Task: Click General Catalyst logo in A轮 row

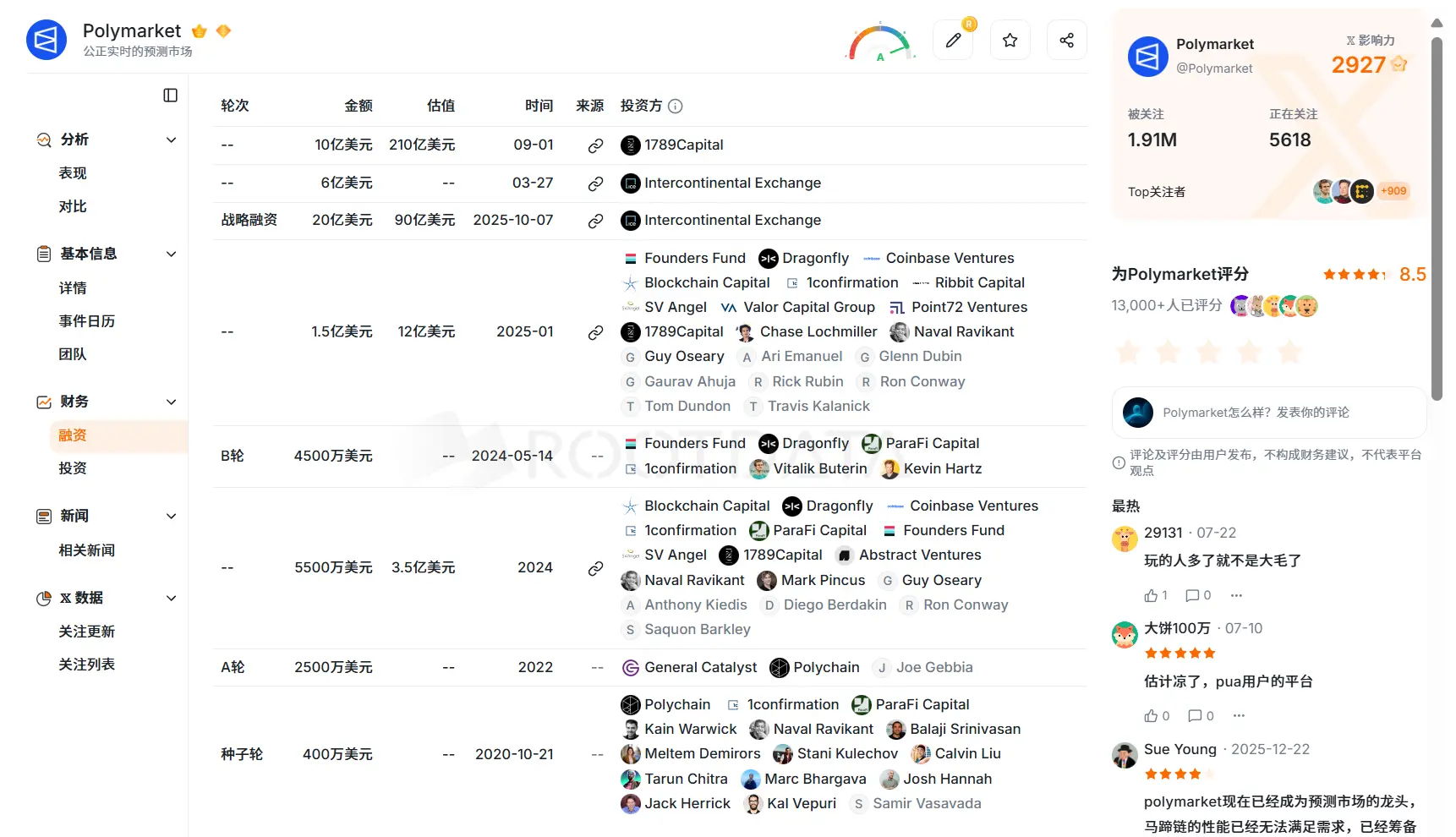Action: click(x=630, y=668)
